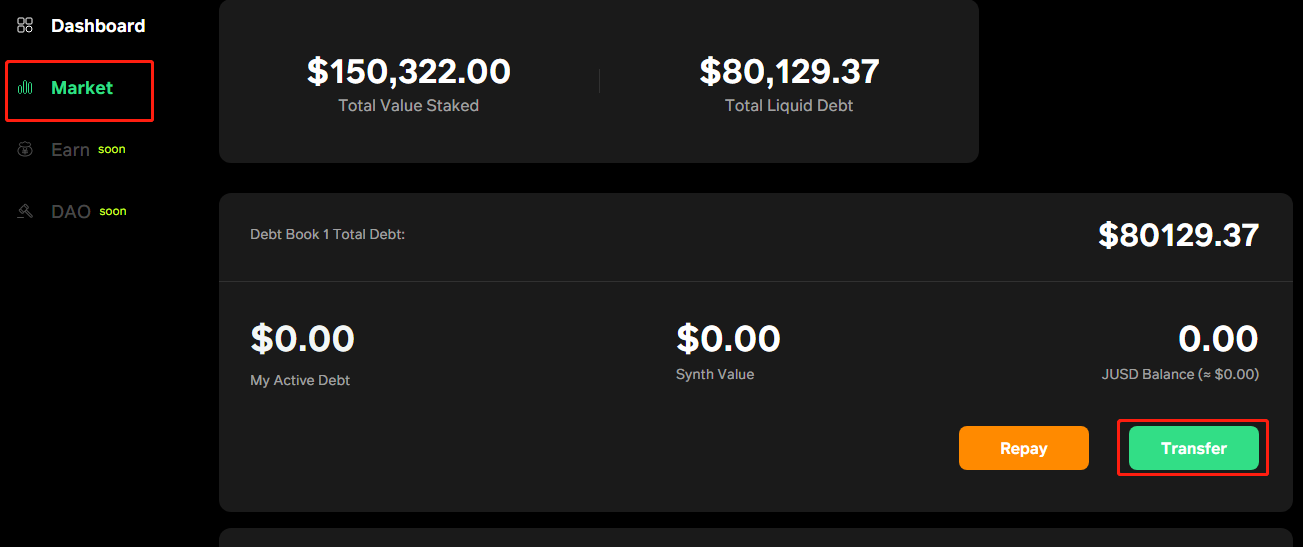Image resolution: width=1303 pixels, height=547 pixels.
Task: Click the green Transfer button
Action: [x=1194, y=448]
